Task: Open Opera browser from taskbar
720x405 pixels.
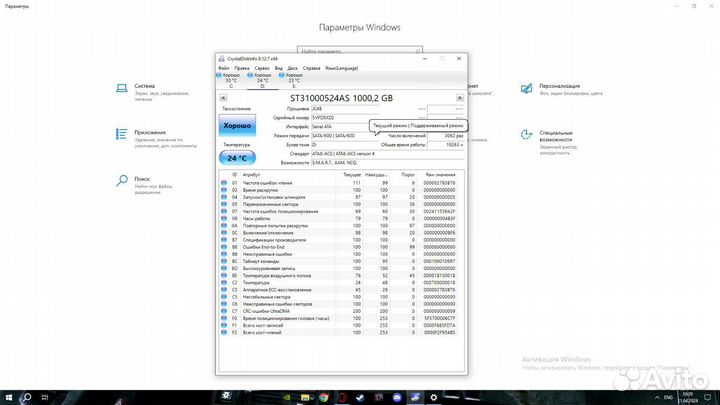Action: click(x=342, y=397)
